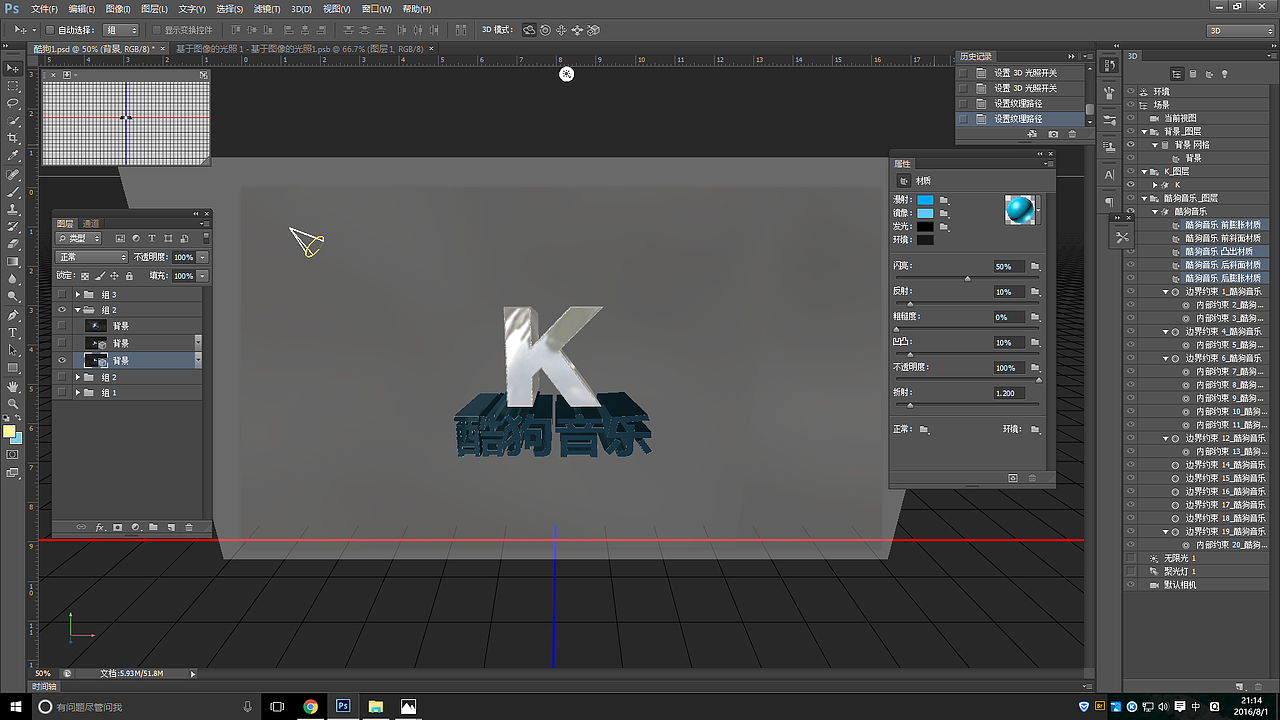
Task: Open the 3D(D) menu
Action: (x=302, y=9)
